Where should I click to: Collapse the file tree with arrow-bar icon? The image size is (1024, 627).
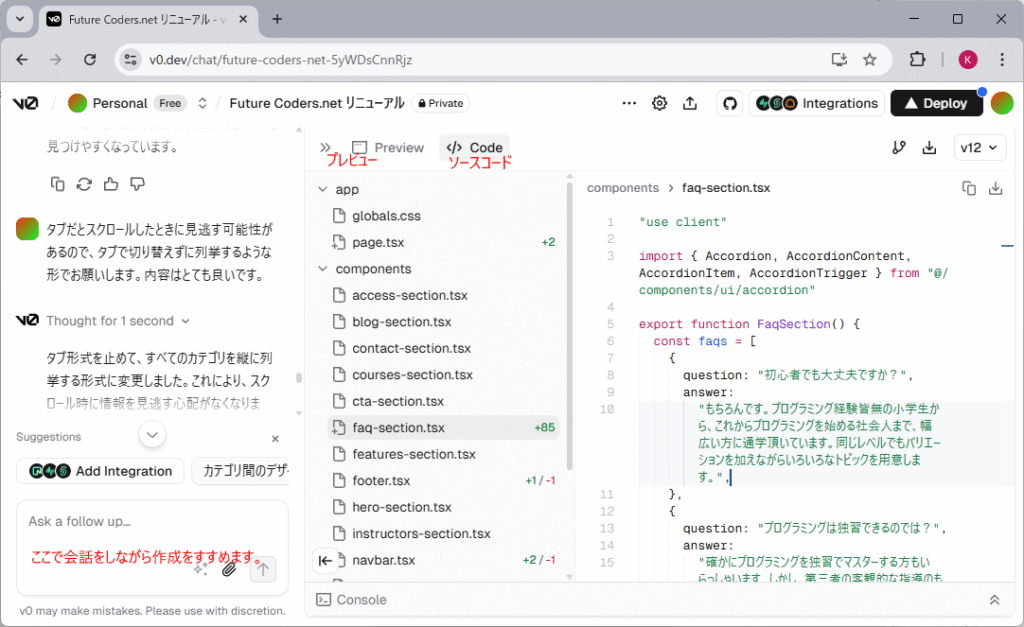(x=325, y=560)
